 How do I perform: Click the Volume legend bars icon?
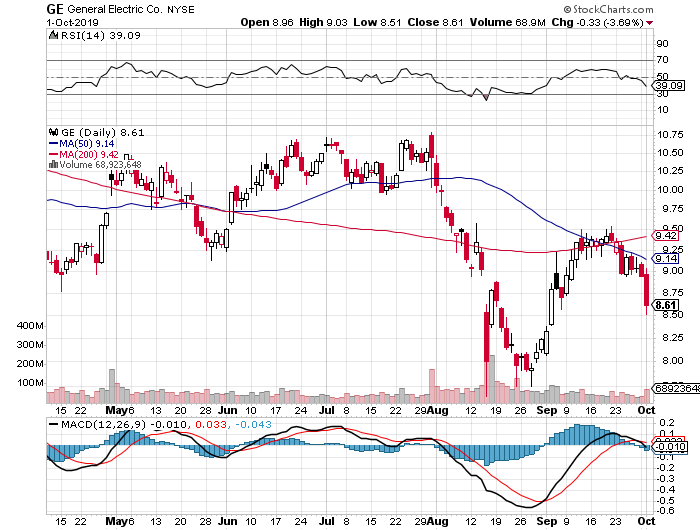[53, 164]
